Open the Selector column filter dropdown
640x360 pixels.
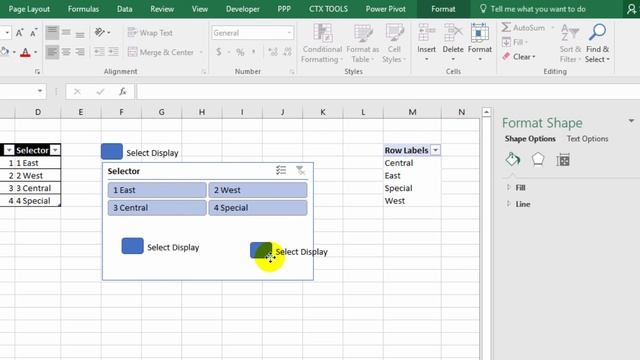coord(55,150)
